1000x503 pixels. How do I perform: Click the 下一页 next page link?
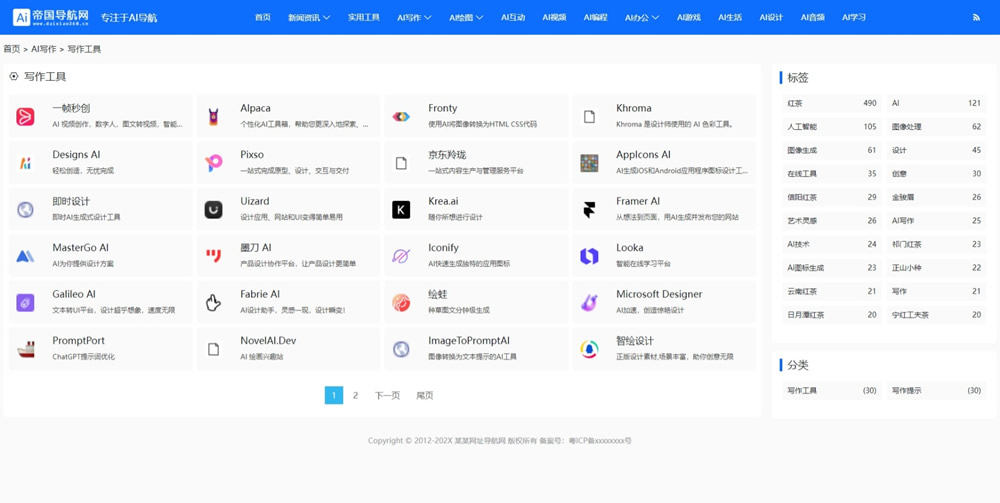387,396
